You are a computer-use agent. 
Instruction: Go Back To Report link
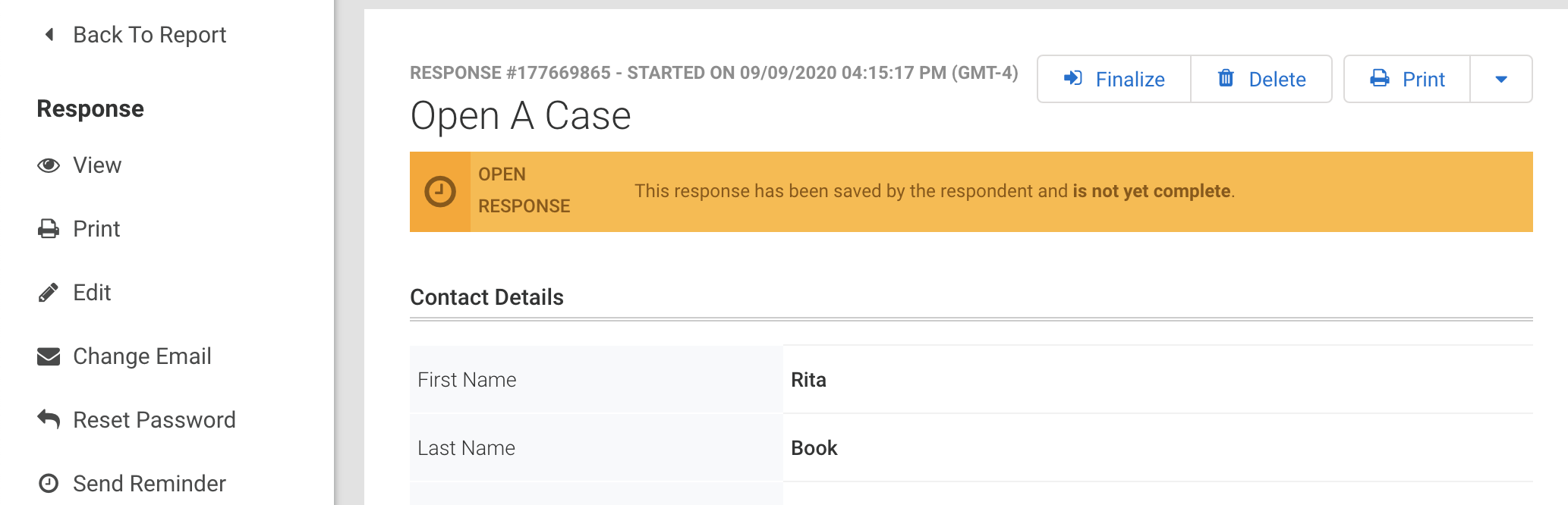pyautogui.click(x=150, y=35)
